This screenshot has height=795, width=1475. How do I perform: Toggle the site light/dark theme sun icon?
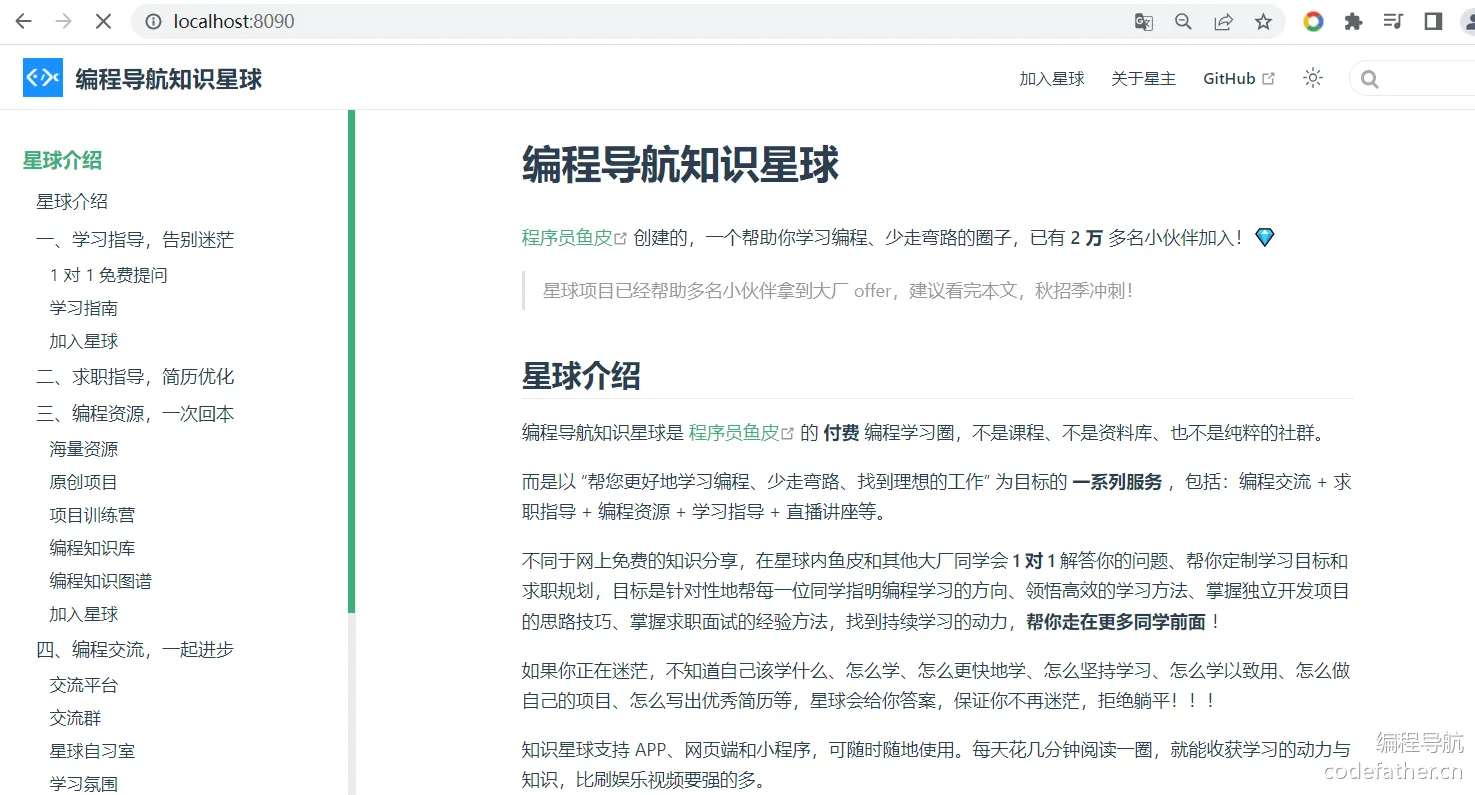[1313, 78]
